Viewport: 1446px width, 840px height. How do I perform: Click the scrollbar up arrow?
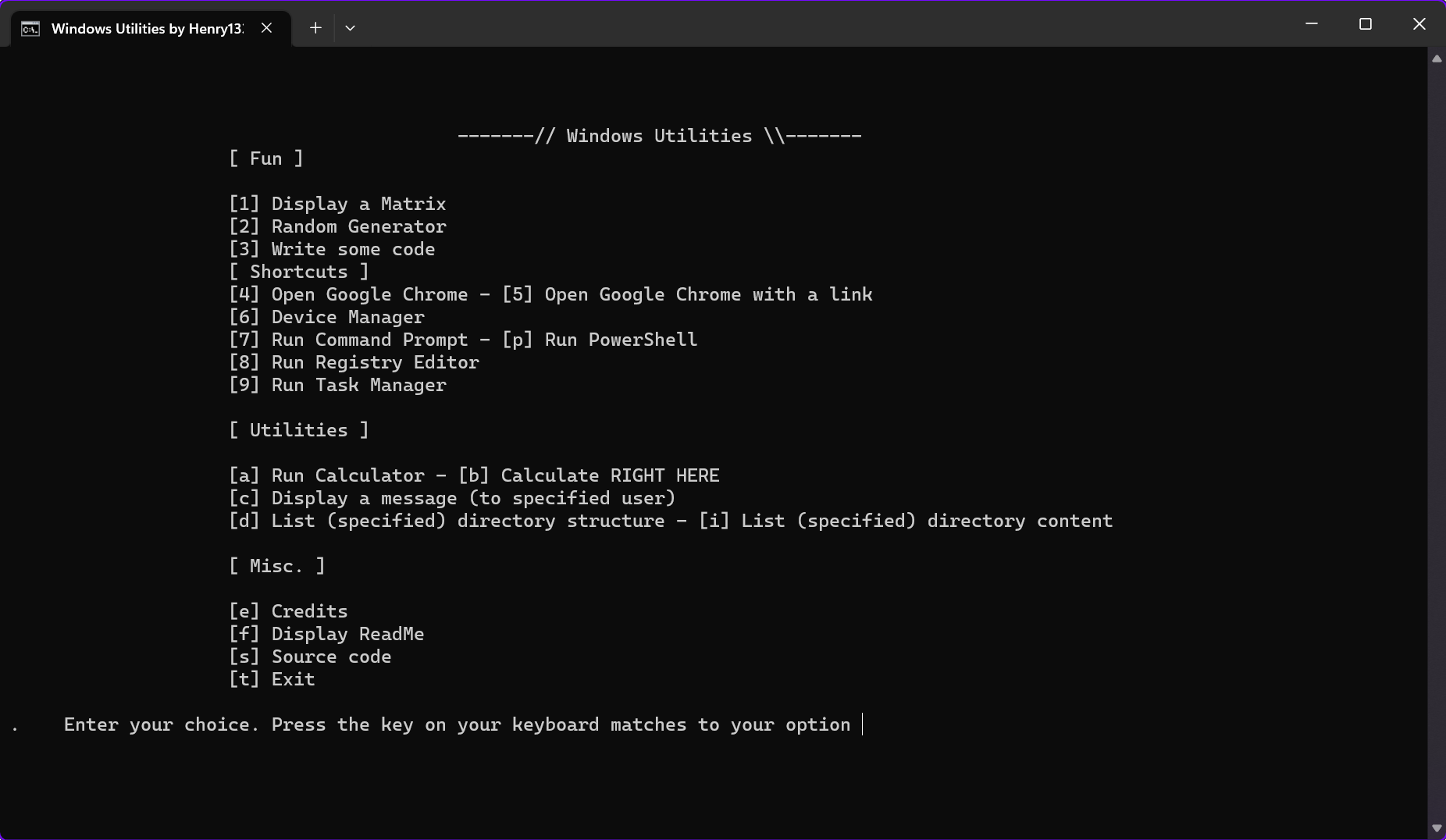coord(1436,59)
